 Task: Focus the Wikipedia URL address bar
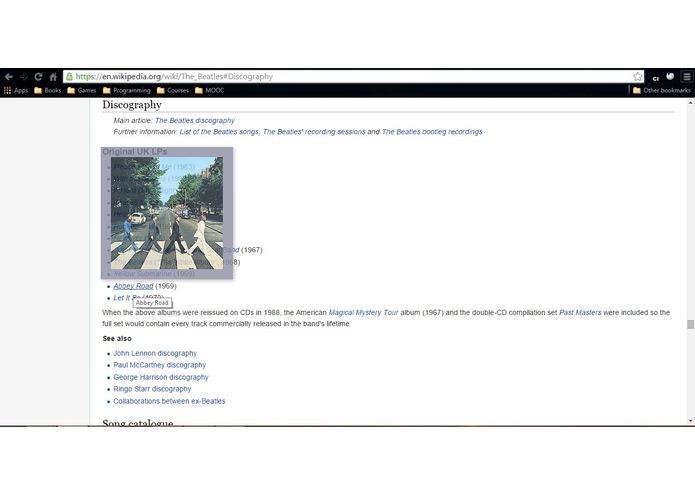point(352,77)
